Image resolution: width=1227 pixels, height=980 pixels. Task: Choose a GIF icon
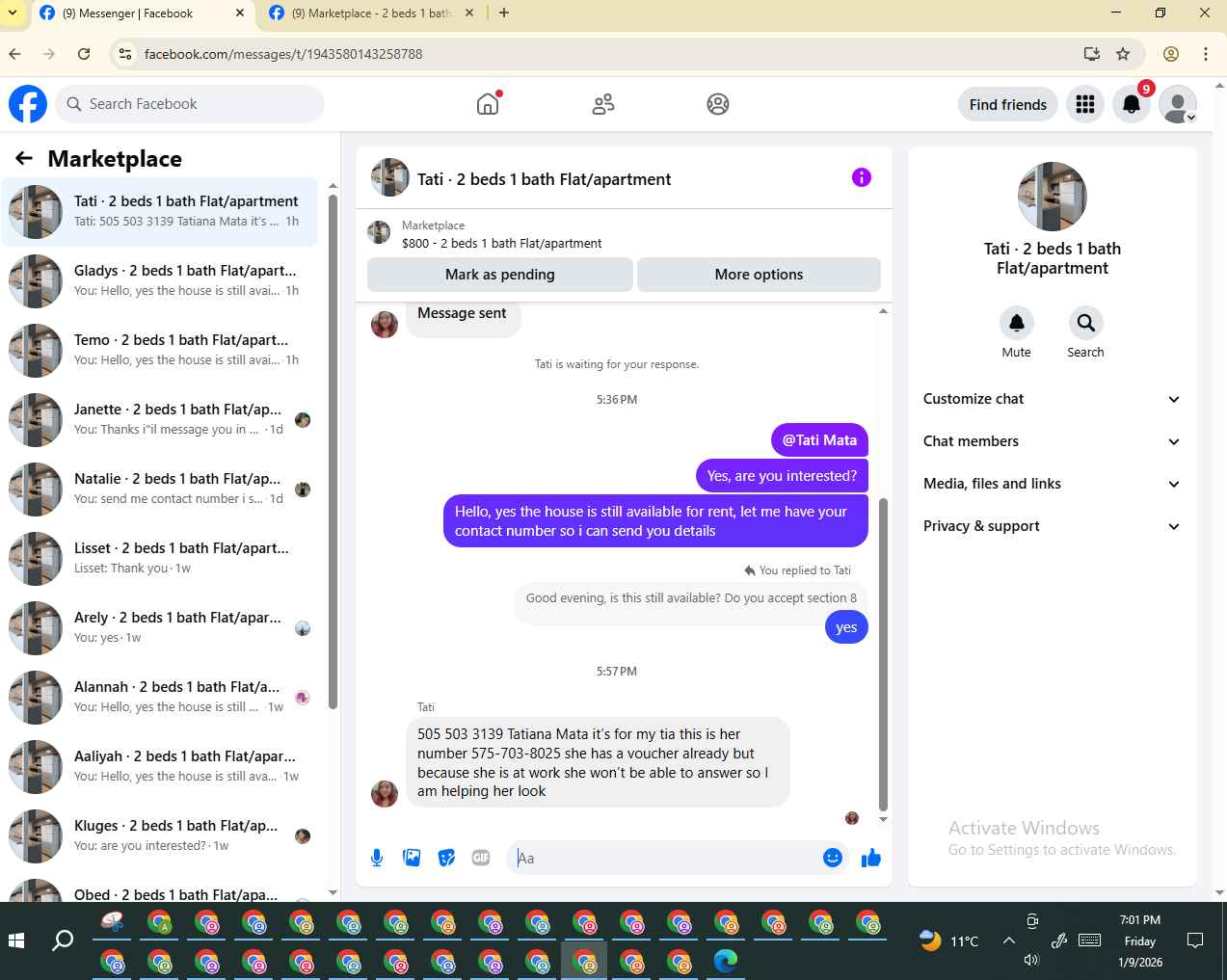click(481, 858)
